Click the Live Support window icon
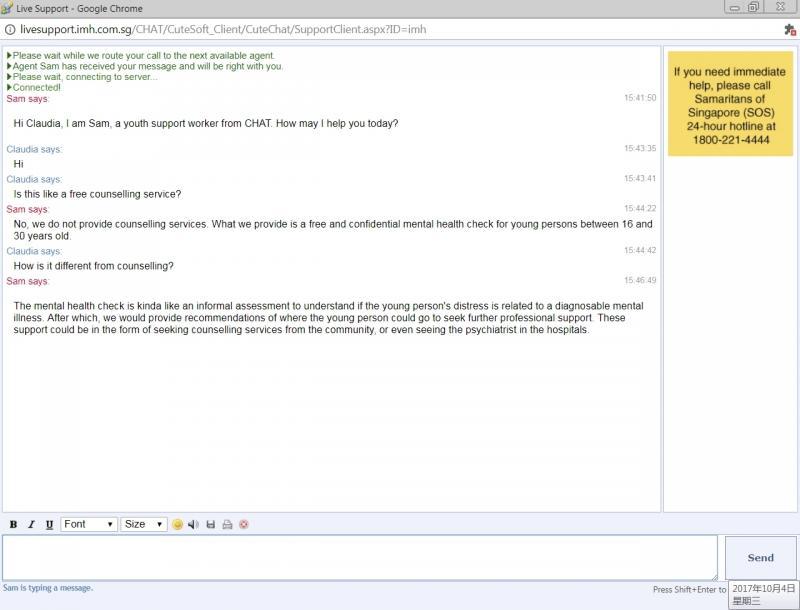 (7, 8)
